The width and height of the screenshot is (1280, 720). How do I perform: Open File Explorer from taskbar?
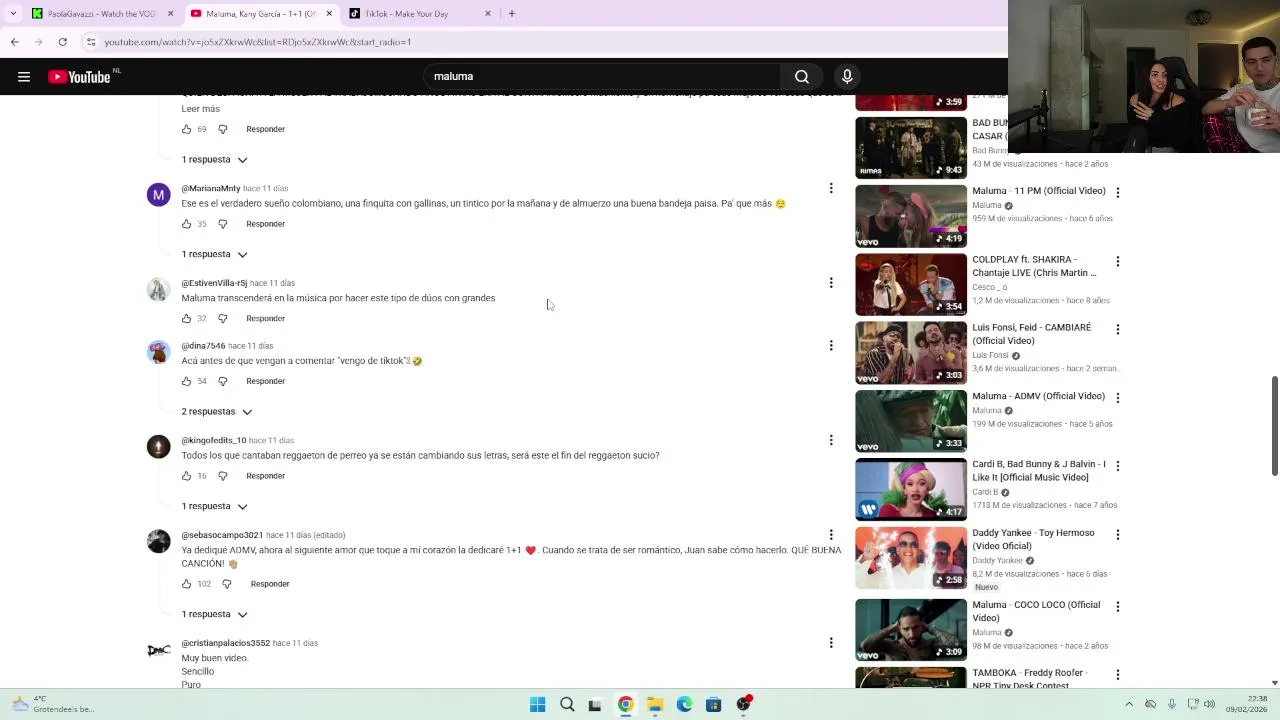(654, 704)
